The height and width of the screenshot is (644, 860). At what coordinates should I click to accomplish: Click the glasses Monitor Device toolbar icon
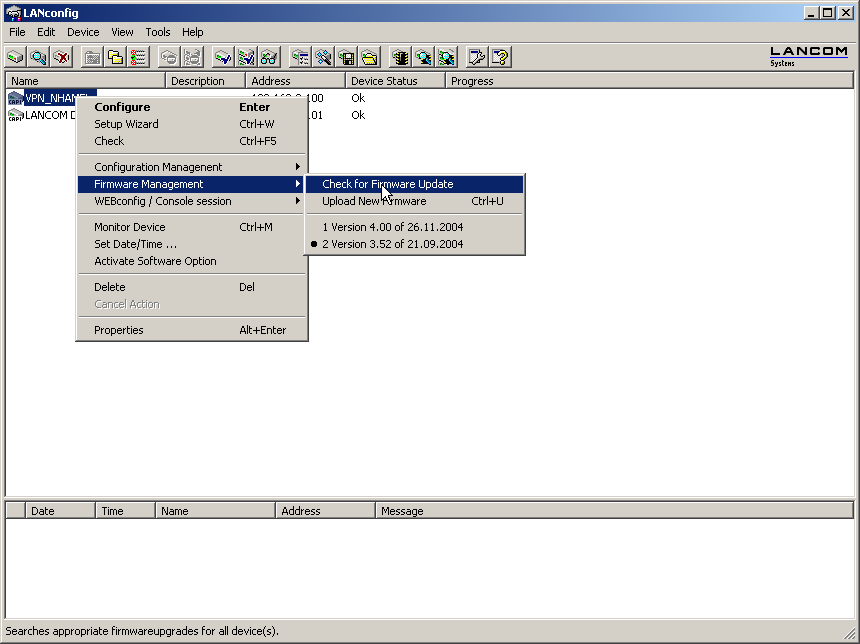click(x=269, y=57)
